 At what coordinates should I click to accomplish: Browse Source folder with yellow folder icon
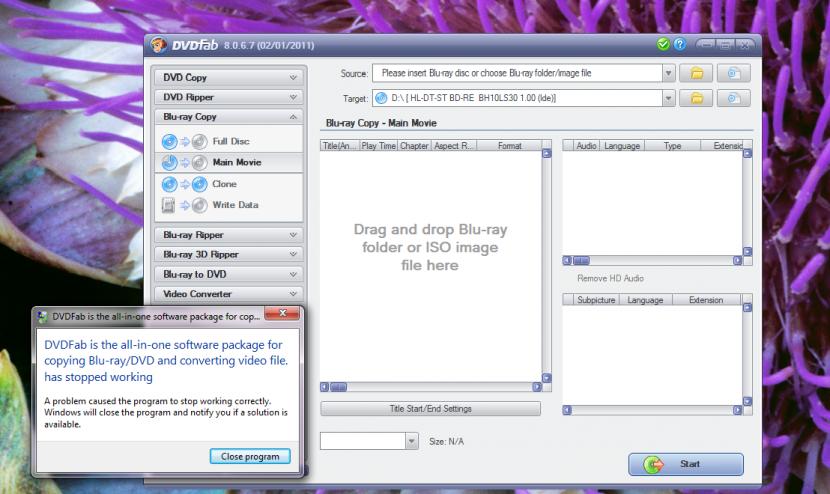[696, 73]
